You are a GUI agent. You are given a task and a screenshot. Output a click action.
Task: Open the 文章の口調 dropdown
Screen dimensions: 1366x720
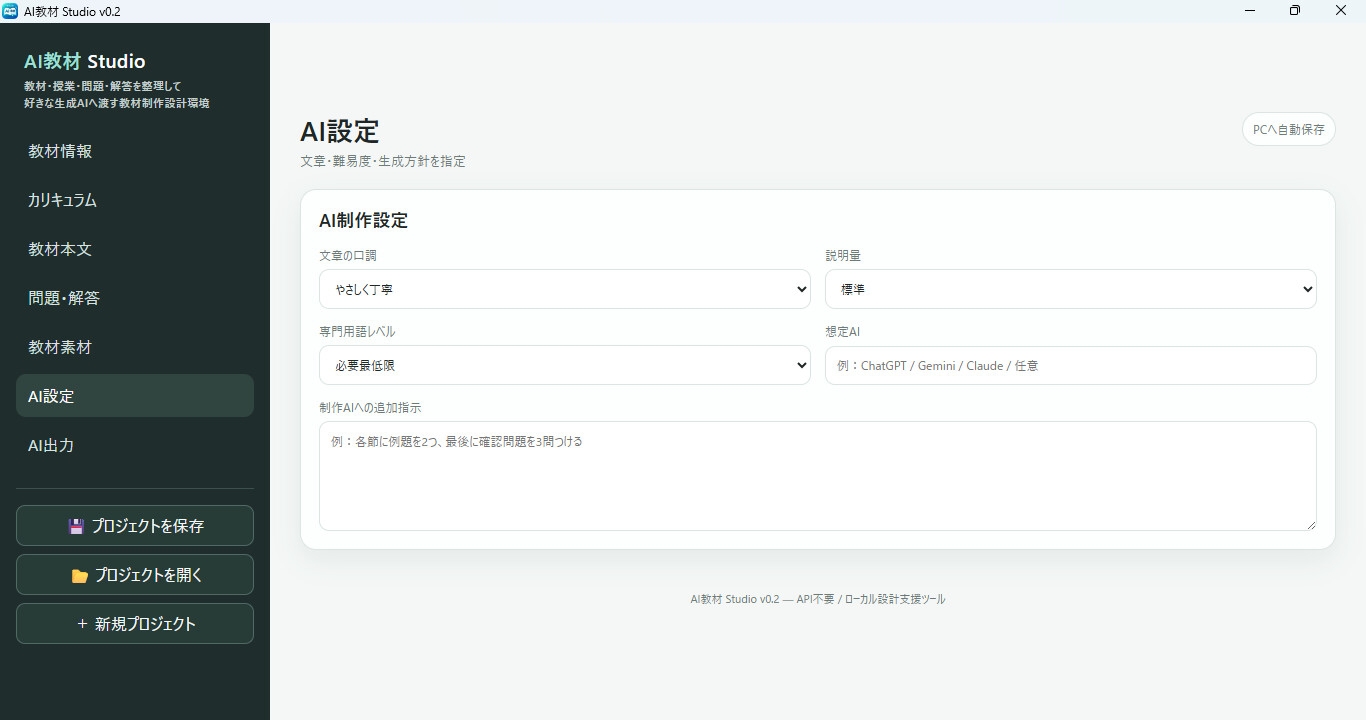pyautogui.click(x=565, y=289)
